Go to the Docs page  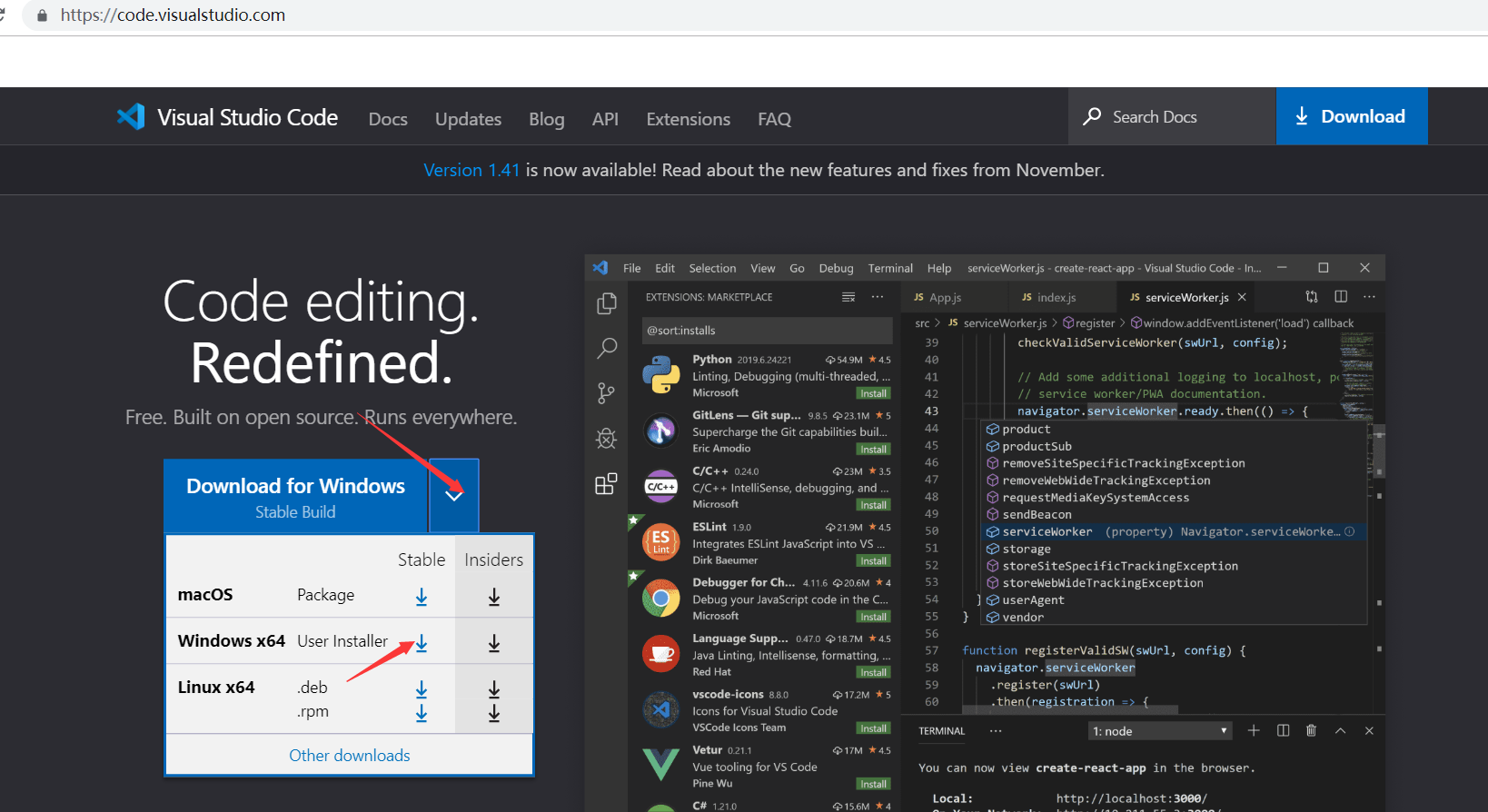(x=388, y=119)
